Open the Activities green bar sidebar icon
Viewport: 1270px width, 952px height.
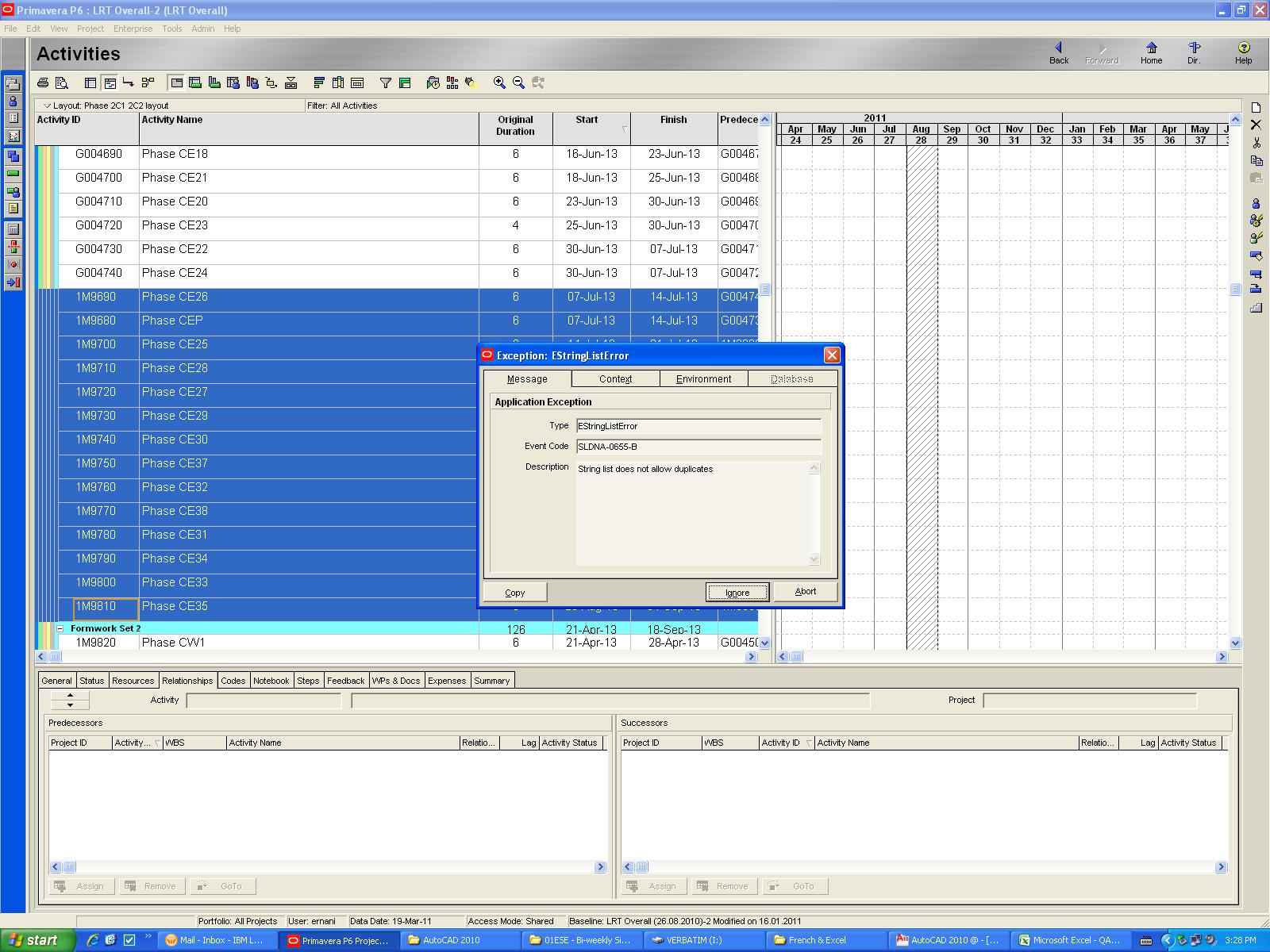(x=13, y=174)
